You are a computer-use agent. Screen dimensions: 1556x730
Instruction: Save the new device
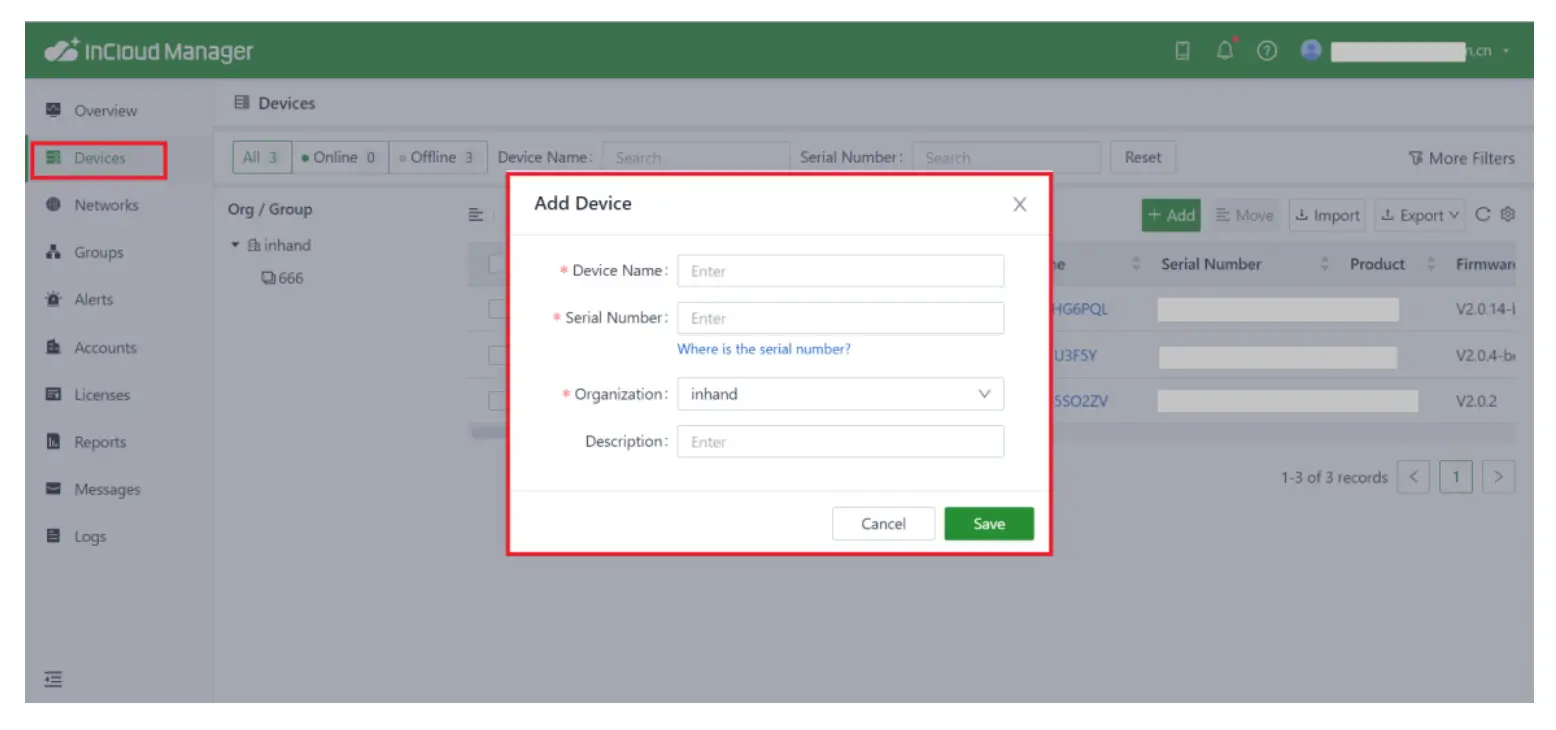988,523
